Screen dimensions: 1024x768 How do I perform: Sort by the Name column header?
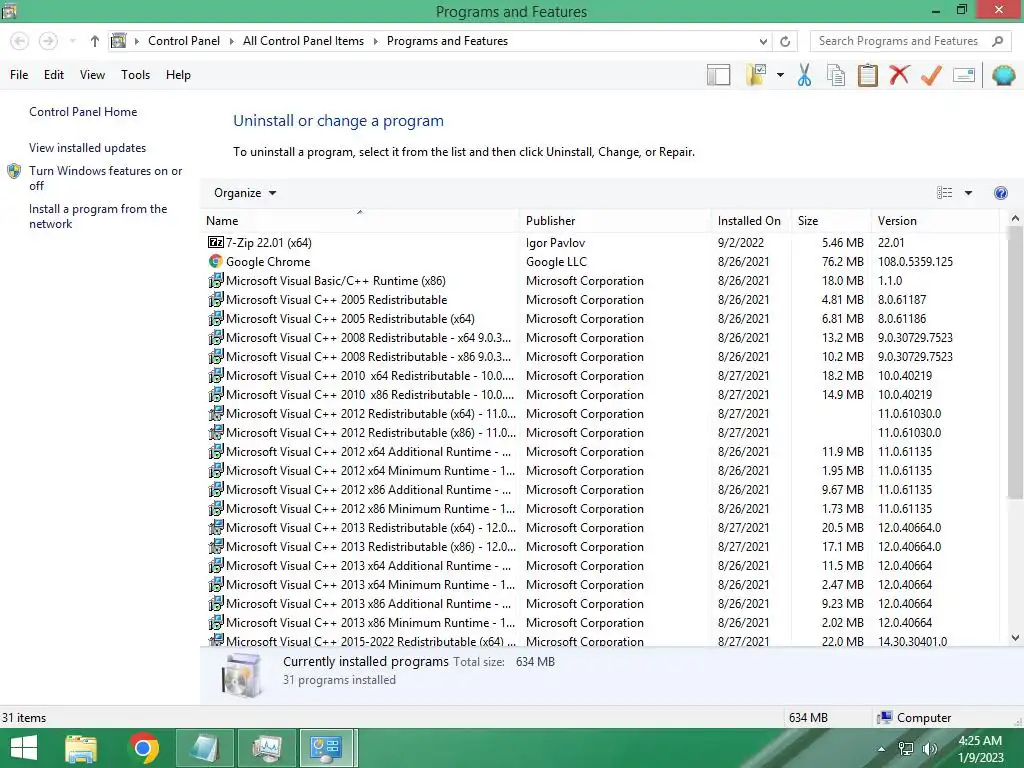[x=360, y=221]
